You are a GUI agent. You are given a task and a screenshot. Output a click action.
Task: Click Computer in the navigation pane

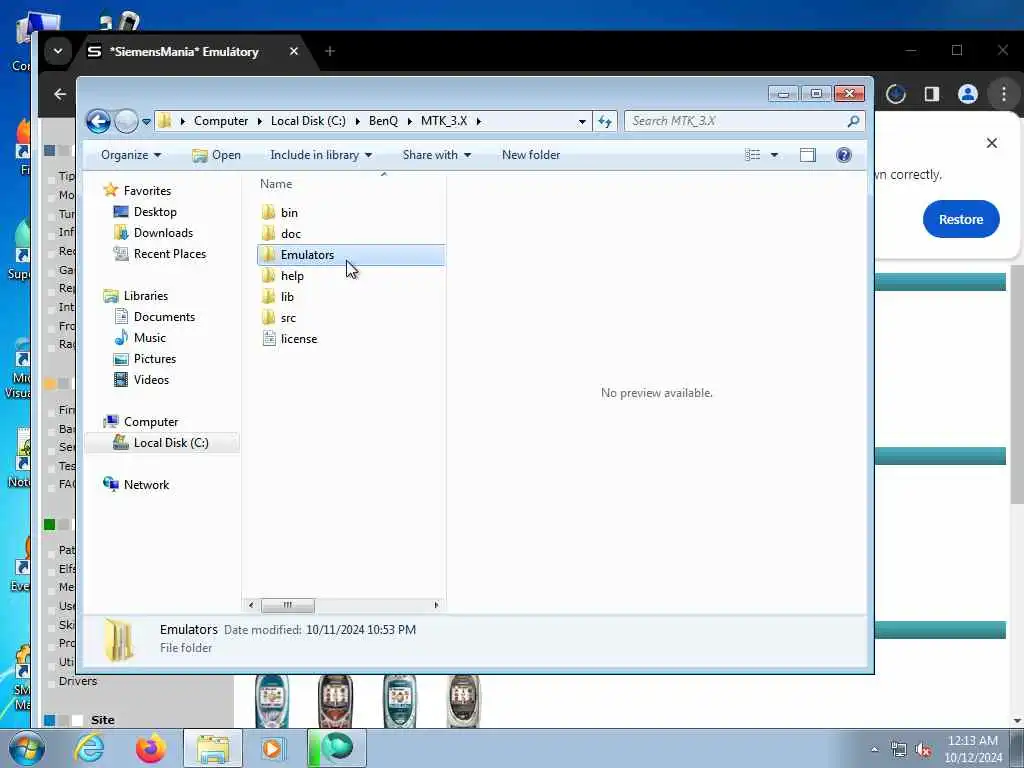pos(151,422)
